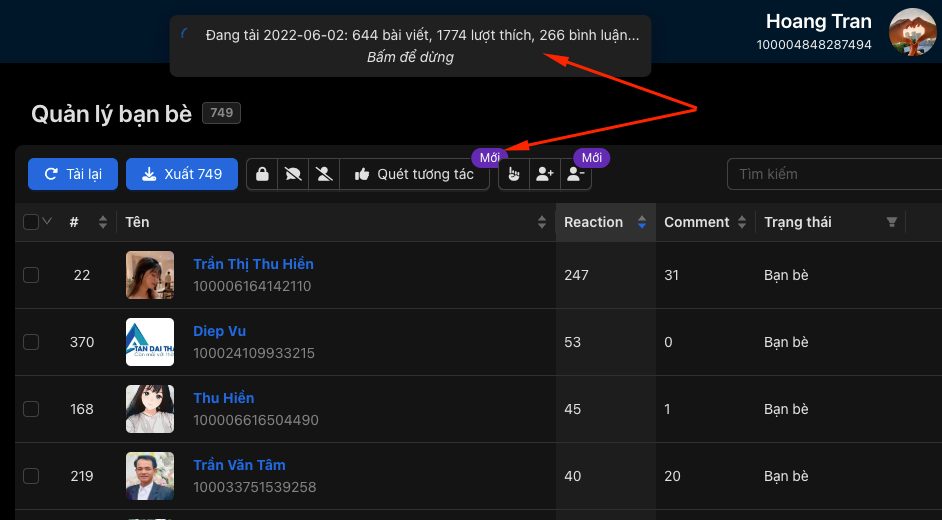Sort by Reaction column
Image resolution: width=942 pixels, height=520 pixels.
(x=642, y=222)
